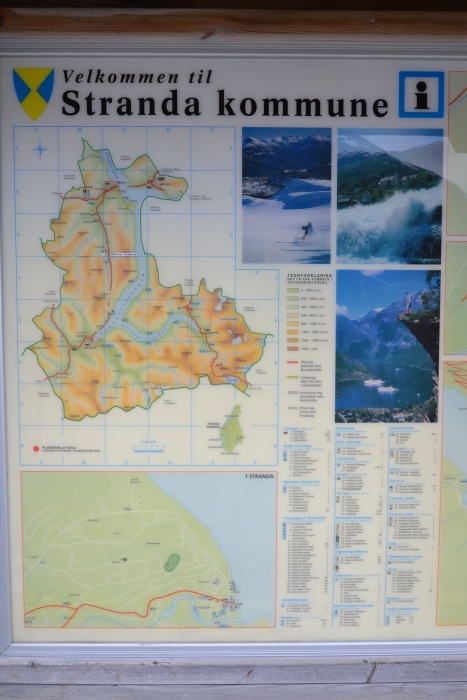Viewport: 467px width, 700px height.
Task: Click the green park oval on town map
Action: (x=172, y=562)
